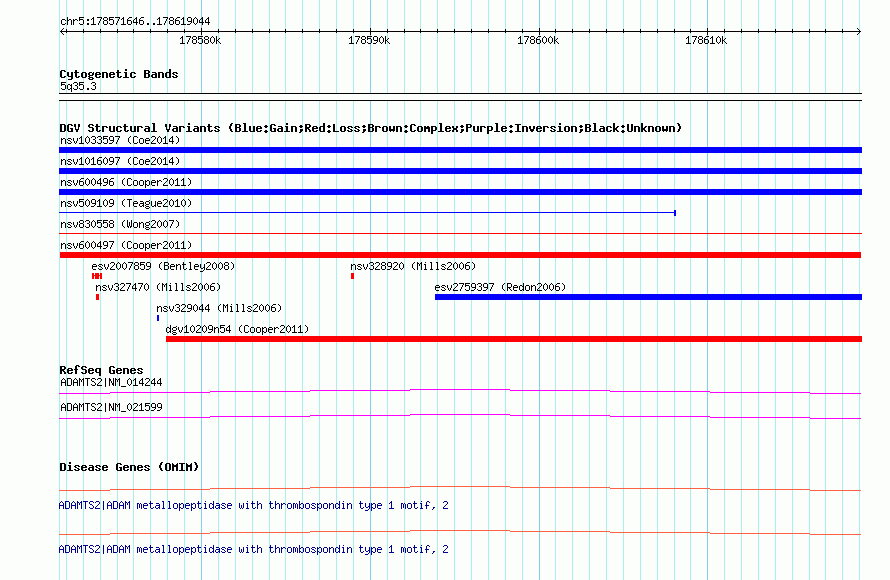Click the first OMIM ADAMTS2 metallopeptidase link
The image size is (890, 580).
254,505
